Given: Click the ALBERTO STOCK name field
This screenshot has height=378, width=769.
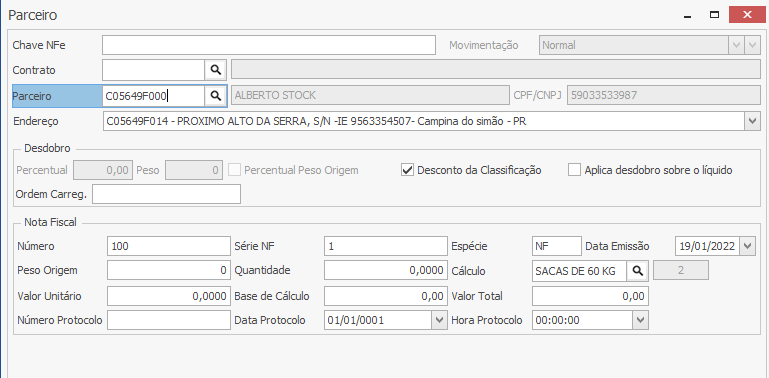Looking at the screenshot, I should point(370,96).
